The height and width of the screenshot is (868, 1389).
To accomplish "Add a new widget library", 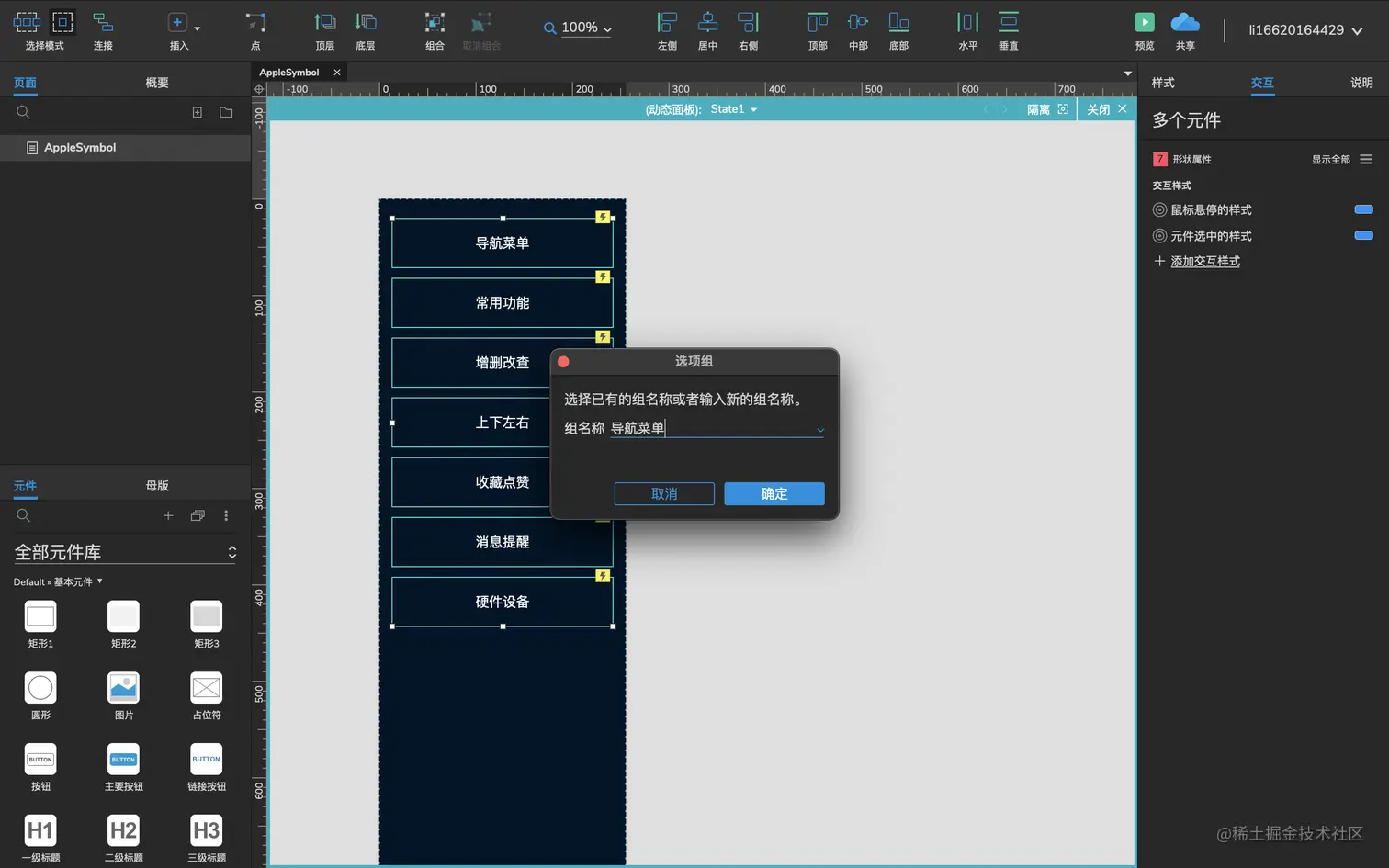I will (168, 515).
